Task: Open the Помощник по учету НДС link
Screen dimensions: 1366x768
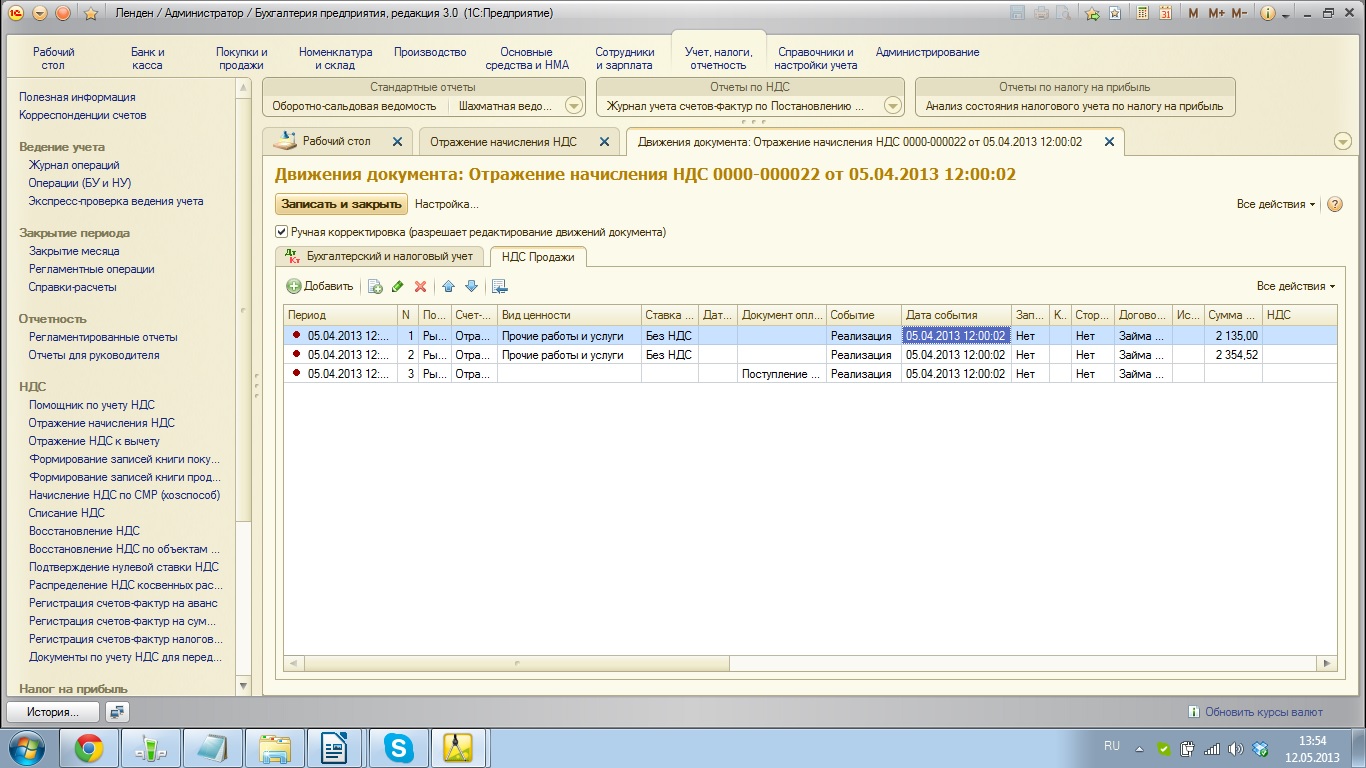Action: click(x=92, y=405)
